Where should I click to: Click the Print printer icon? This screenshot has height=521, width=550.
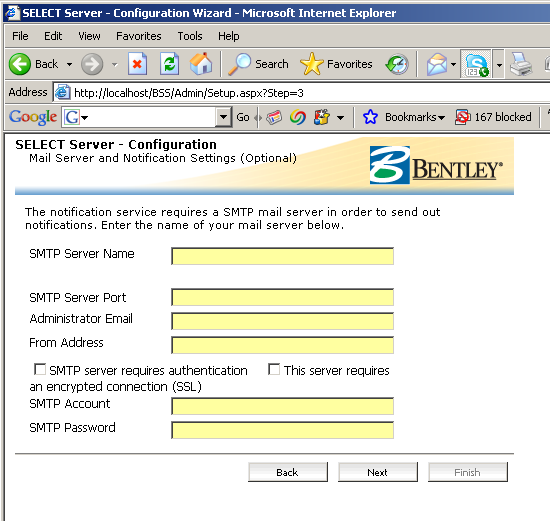521,64
